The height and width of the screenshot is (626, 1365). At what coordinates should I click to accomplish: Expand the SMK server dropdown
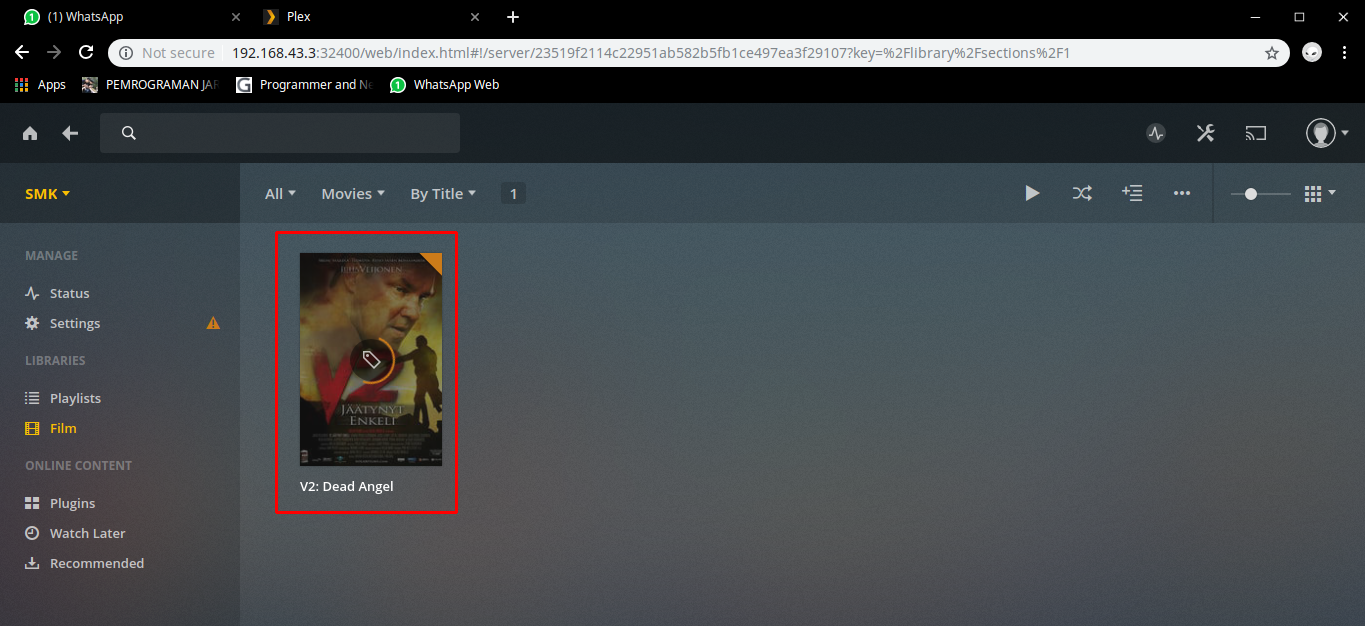(47, 194)
